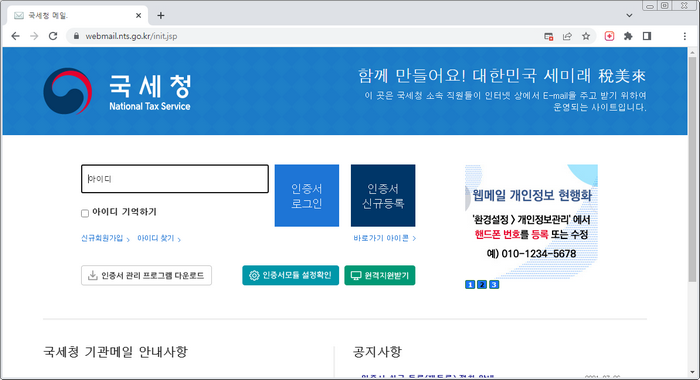Click the 국세청 기관메일 안내사항 heading
Viewport: 700px width, 380px height.
click(115, 352)
